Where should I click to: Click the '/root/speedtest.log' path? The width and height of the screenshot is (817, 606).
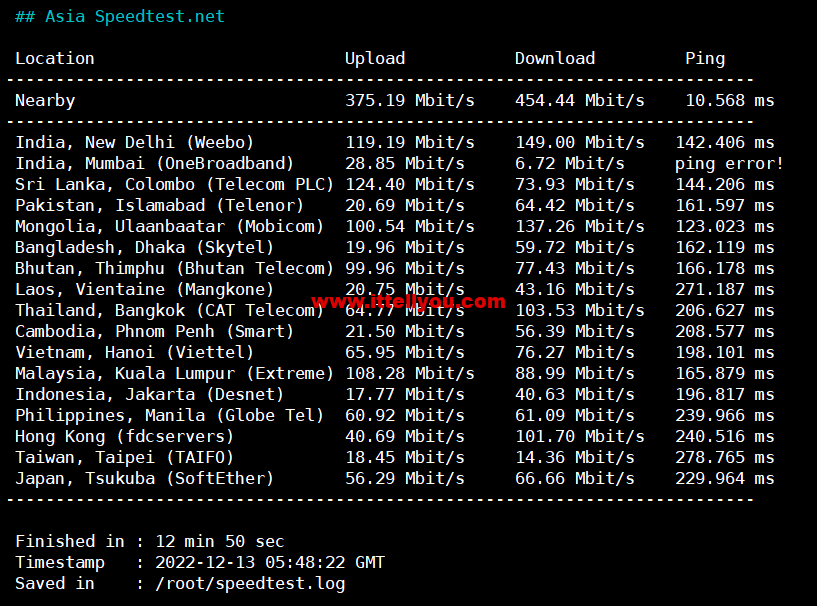pos(250,584)
